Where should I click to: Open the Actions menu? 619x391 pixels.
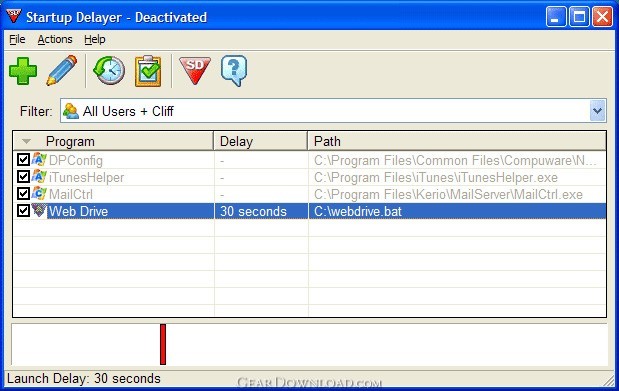coord(55,39)
